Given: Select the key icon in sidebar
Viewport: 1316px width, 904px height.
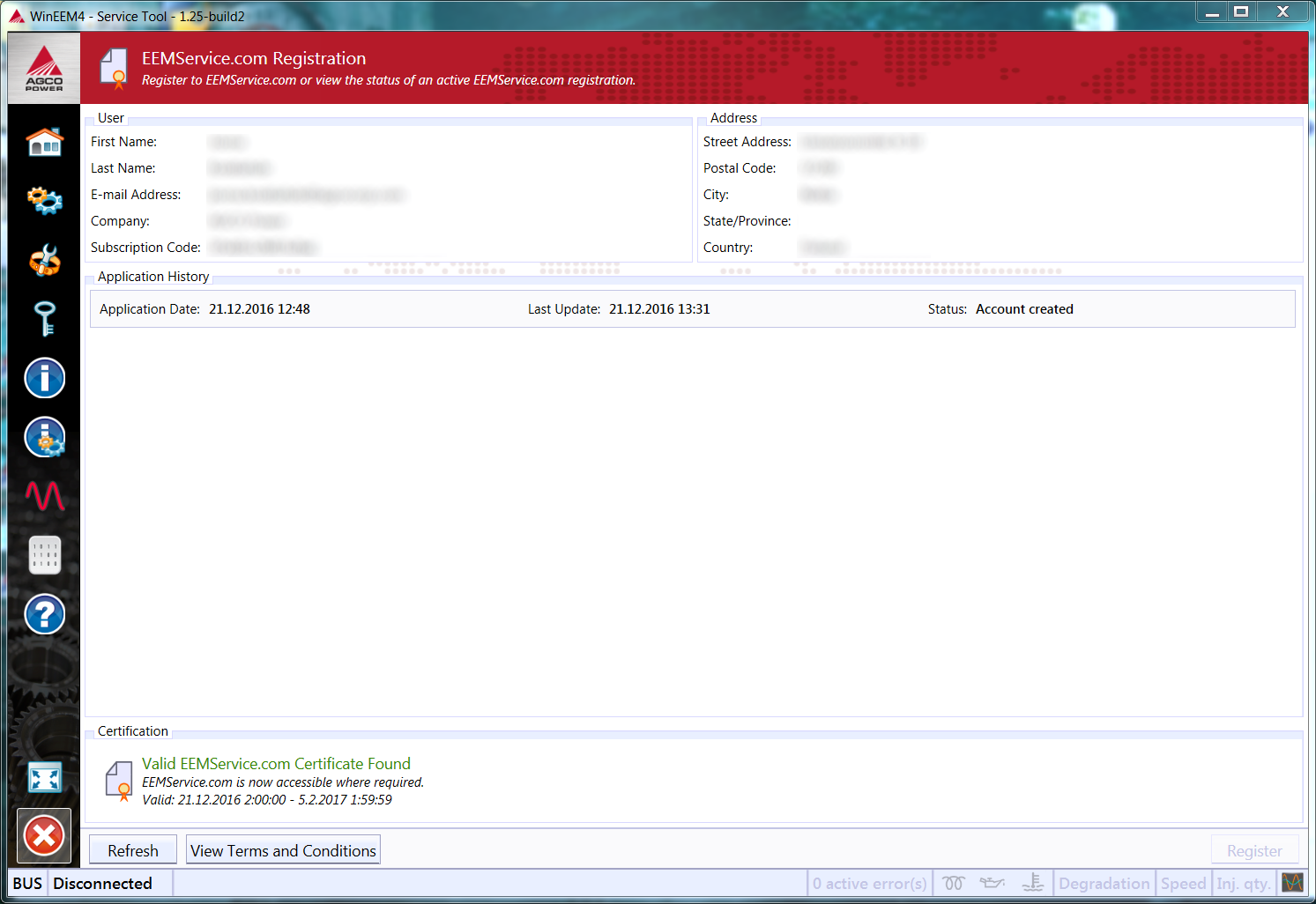Looking at the screenshot, I should (x=44, y=318).
